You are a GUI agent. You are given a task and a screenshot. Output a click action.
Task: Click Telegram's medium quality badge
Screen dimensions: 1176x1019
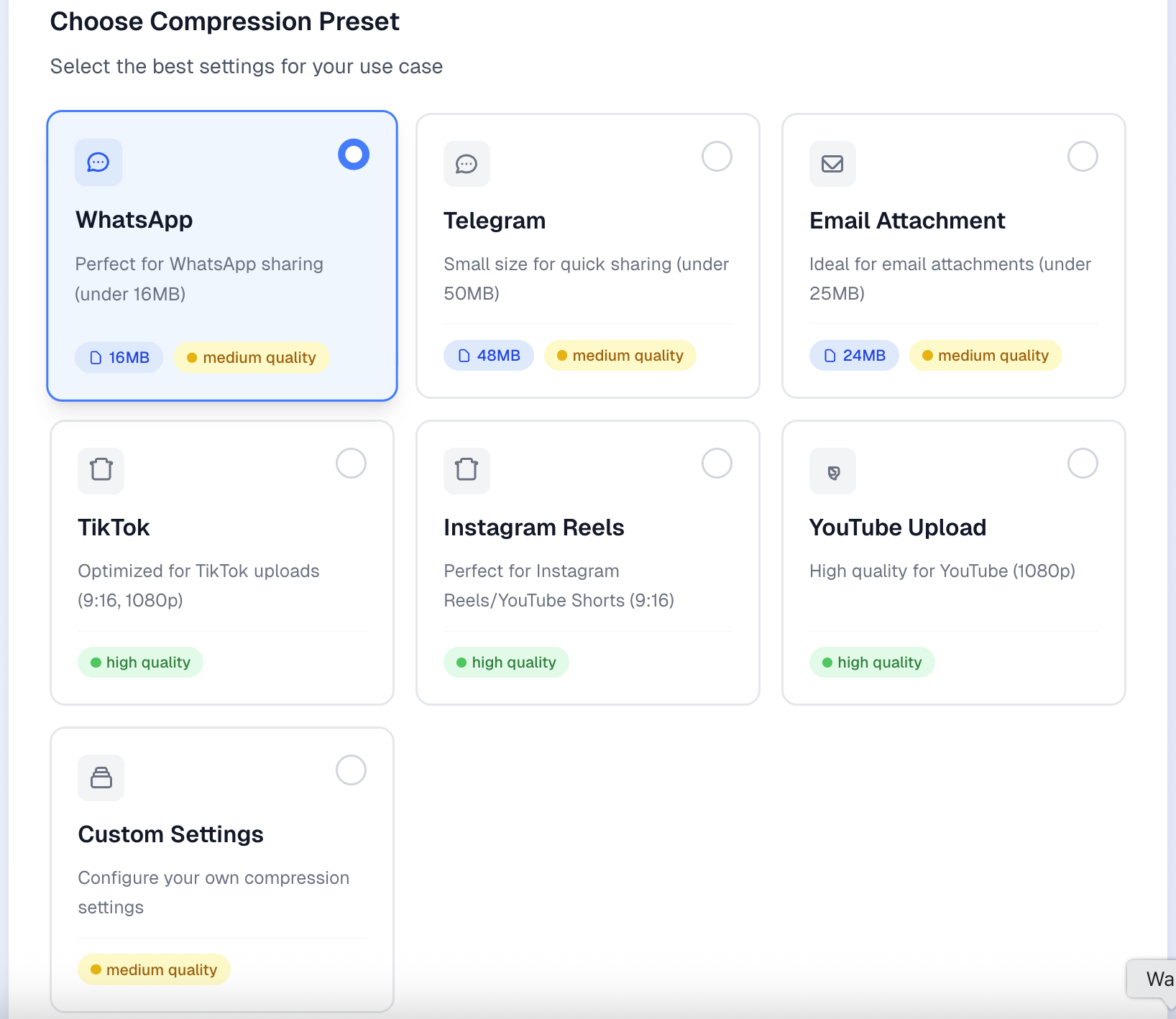tap(620, 356)
